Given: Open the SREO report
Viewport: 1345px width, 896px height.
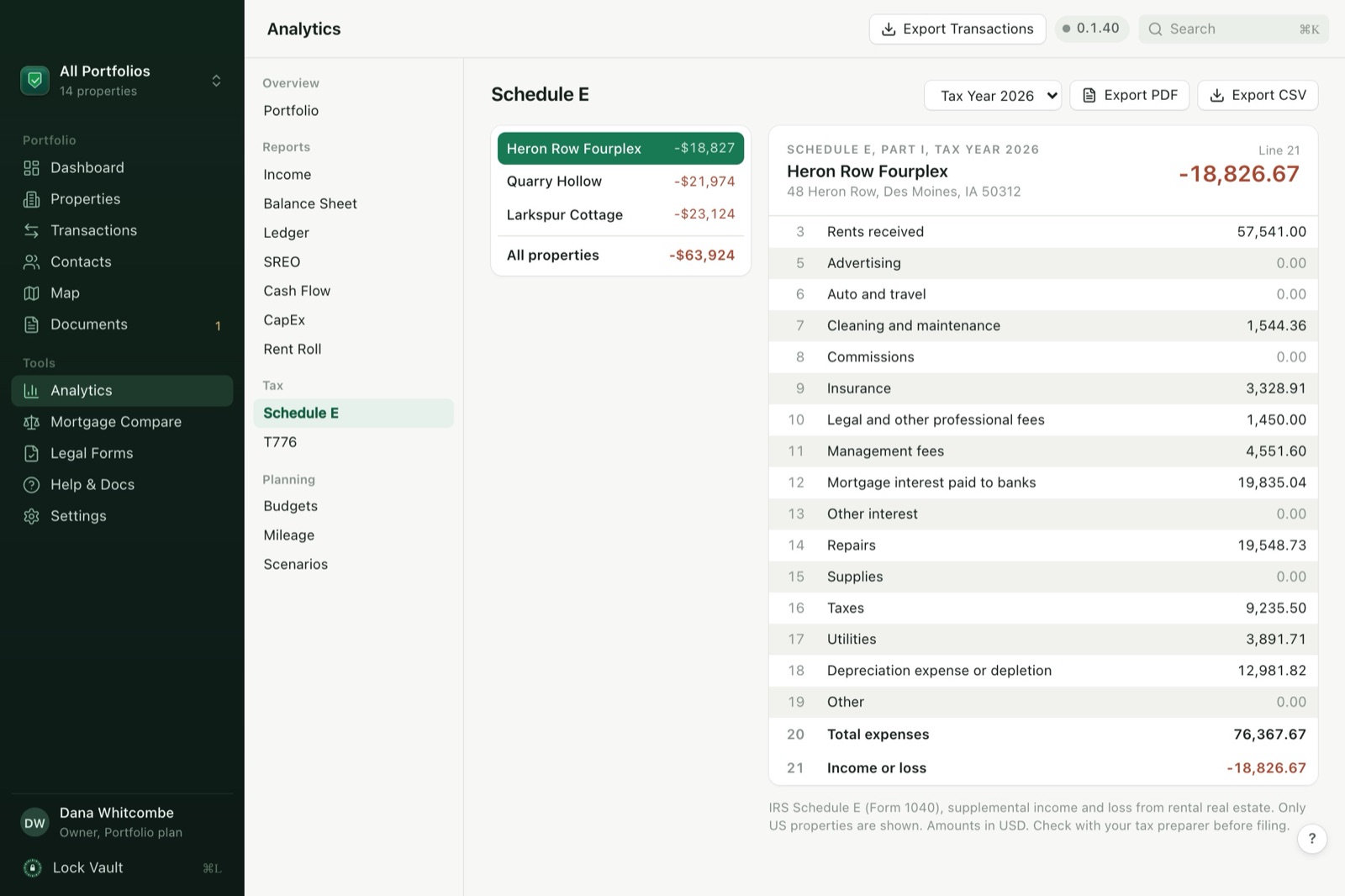Looking at the screenshot, I should click(x=353, y=262).
